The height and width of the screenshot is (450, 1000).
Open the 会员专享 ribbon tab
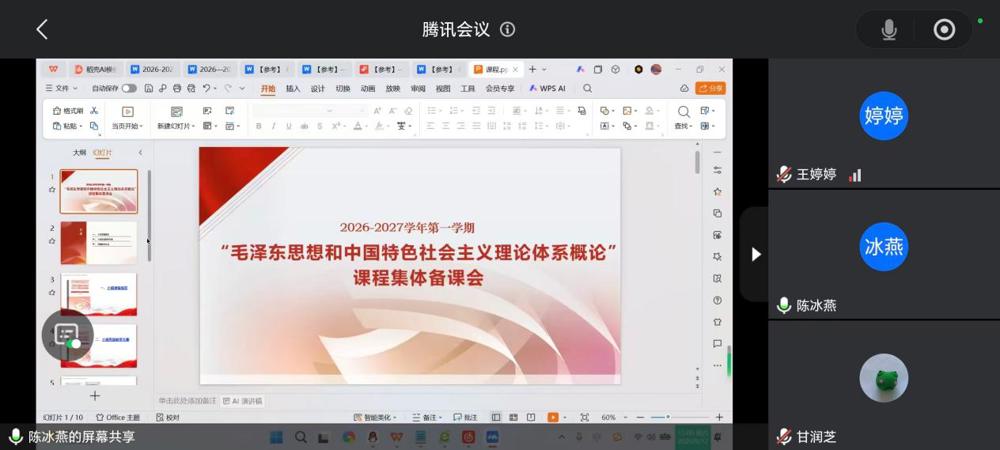click(500, 89)
